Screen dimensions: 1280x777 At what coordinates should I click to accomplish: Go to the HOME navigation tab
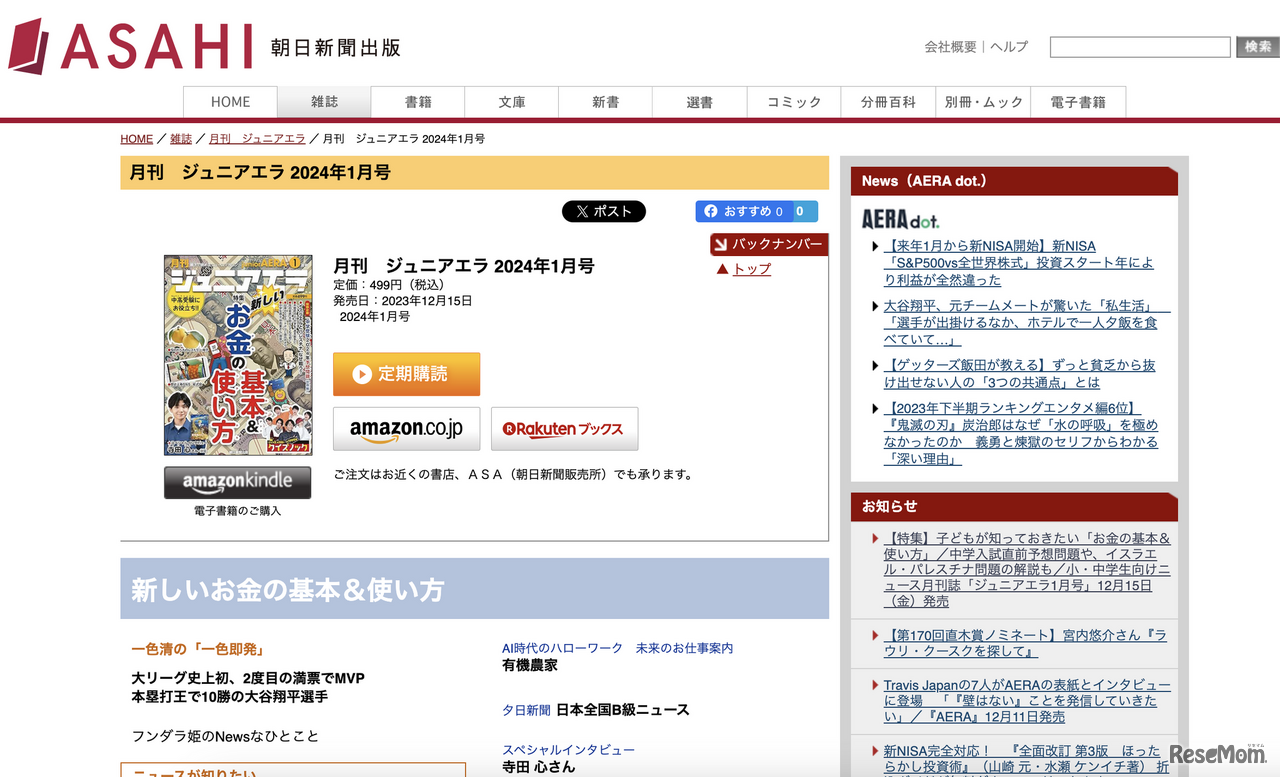(x=230, y=102)
